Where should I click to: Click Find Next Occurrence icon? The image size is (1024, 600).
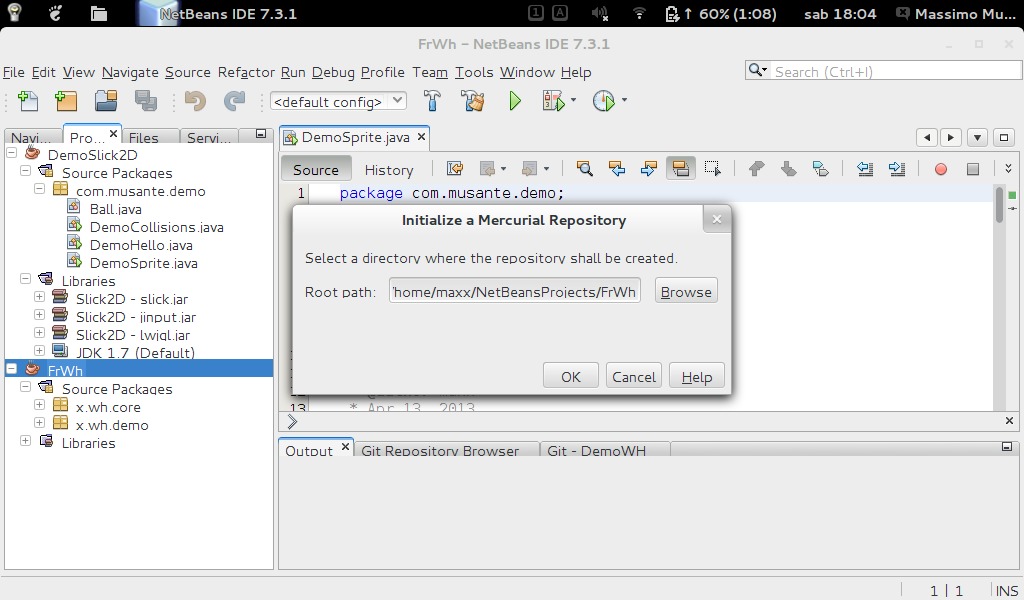(648, 169)
